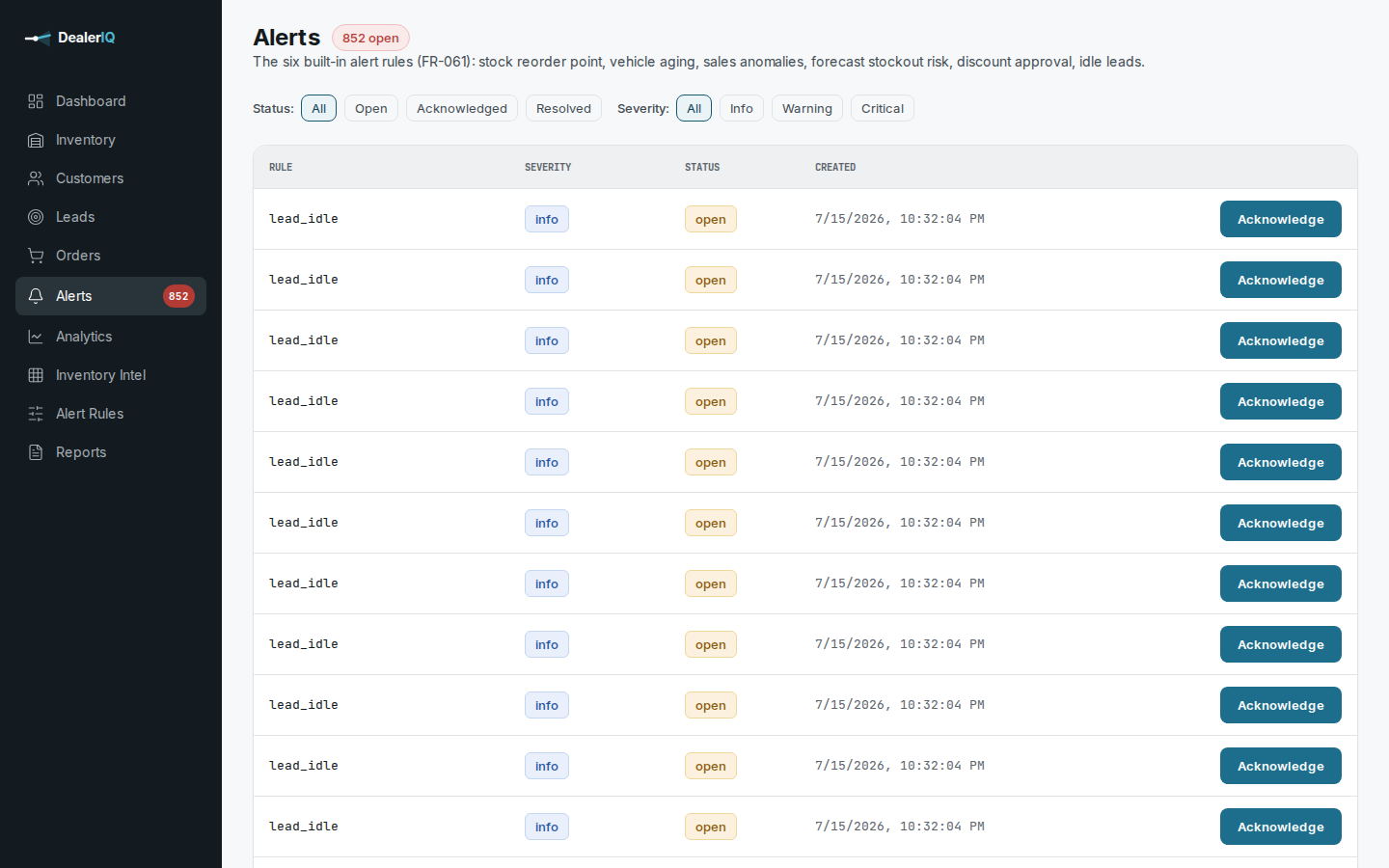Select the Customers people icon

[x=36, y=178]
